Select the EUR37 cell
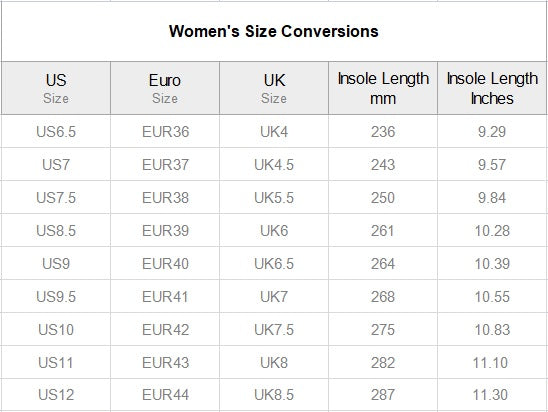 pos(165,165)
